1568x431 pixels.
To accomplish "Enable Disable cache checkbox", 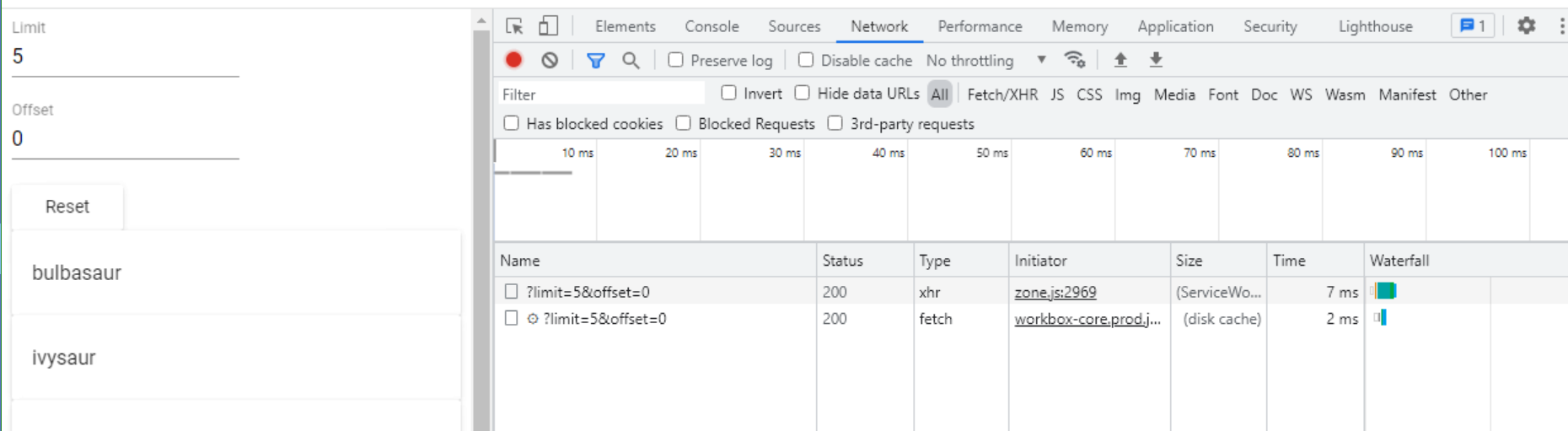I will pos(806,60).
